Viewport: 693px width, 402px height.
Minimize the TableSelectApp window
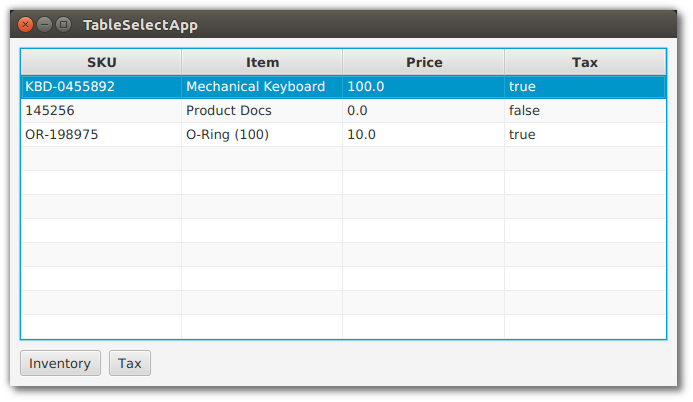point(45,24)
